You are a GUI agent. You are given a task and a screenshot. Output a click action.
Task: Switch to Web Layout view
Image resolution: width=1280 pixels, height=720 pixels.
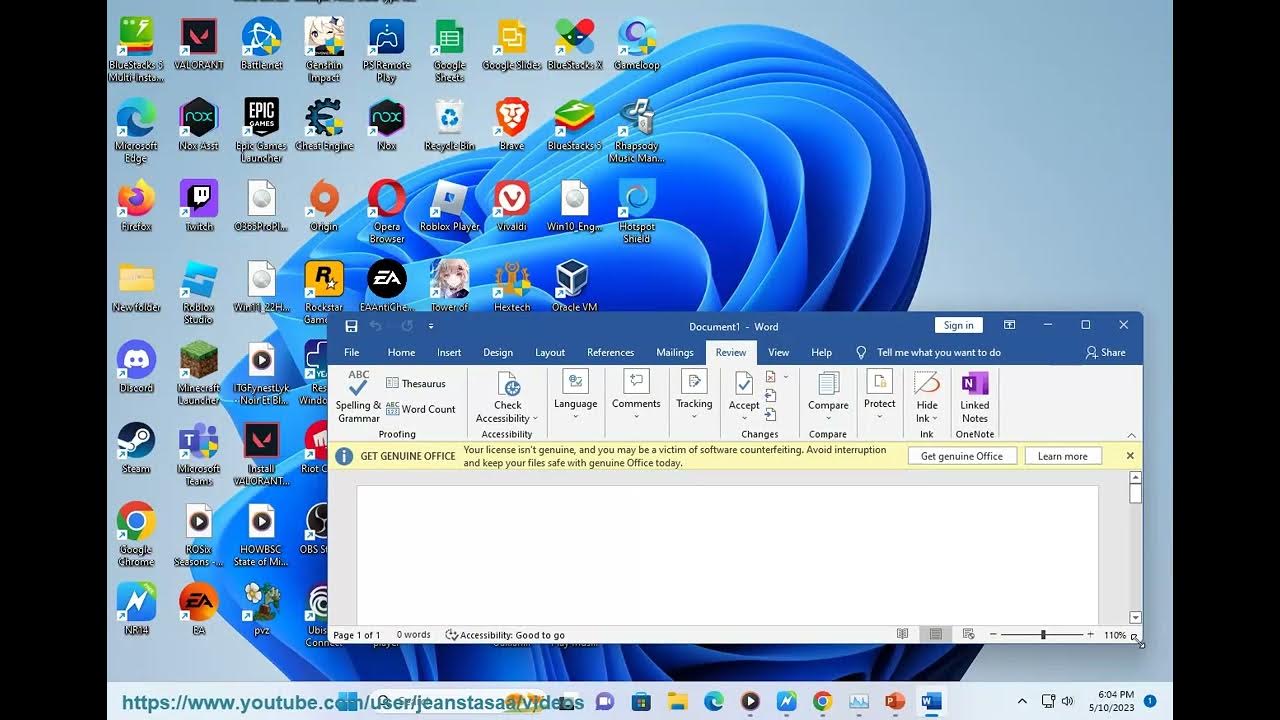(968, 634)
